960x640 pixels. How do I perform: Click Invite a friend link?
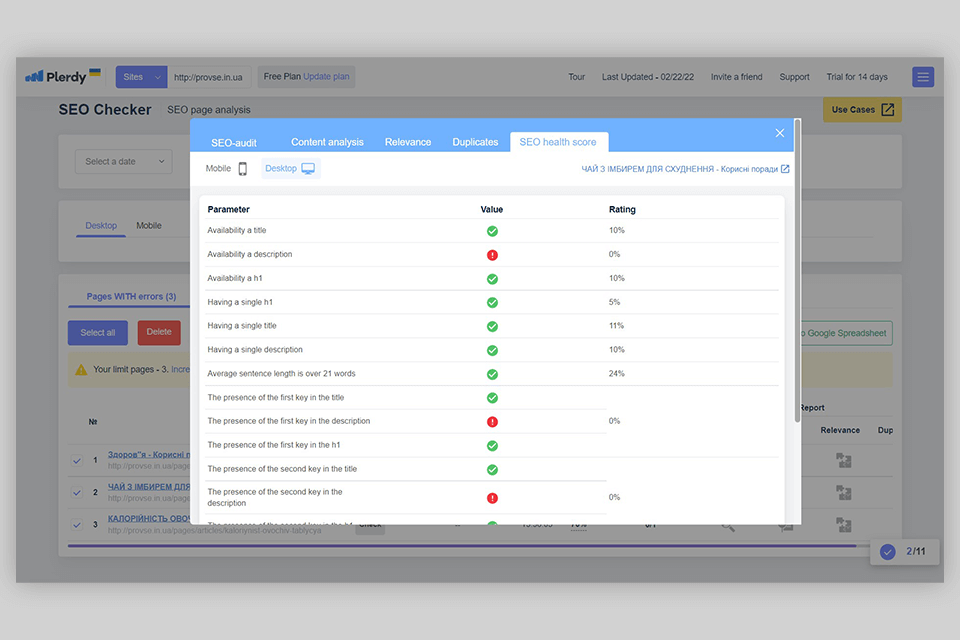[x=737, y=77]
